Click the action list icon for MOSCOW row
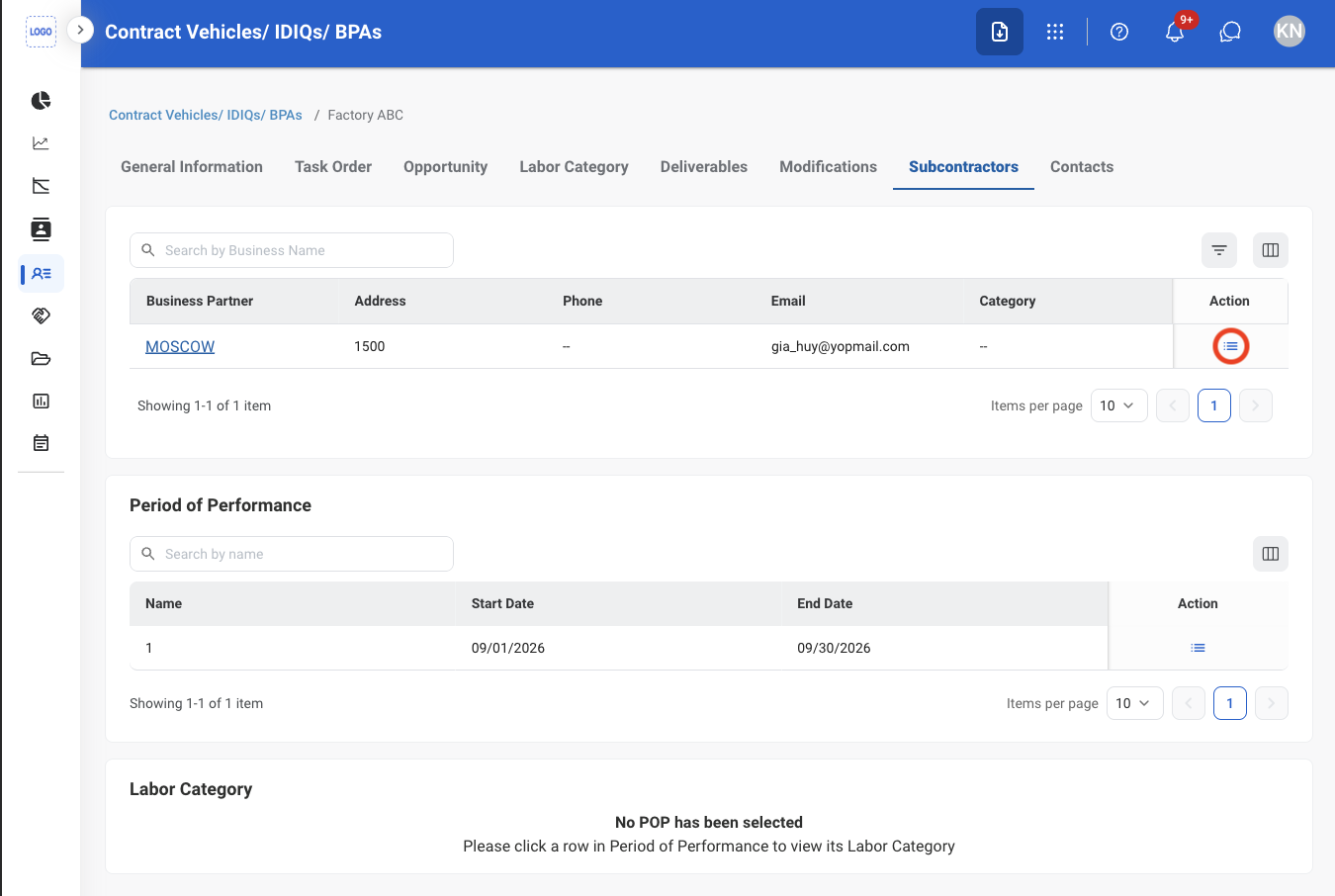 [1231, 346]
